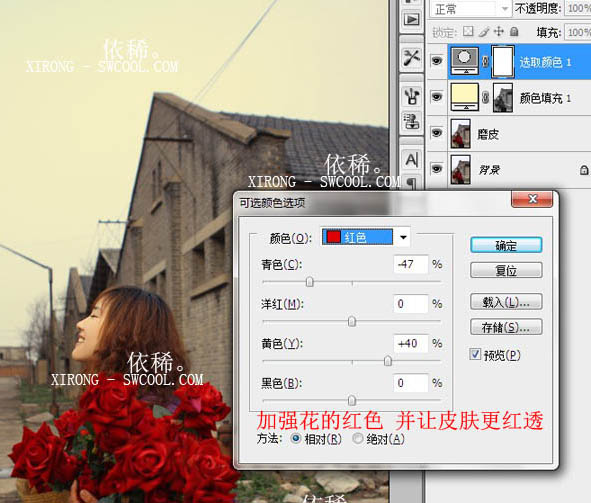Image resolution: width=591 pixels, height=503 pixels.
Task: Click the link icon on 颜色填充 1 layer
Action: click(x=485, y=98)
